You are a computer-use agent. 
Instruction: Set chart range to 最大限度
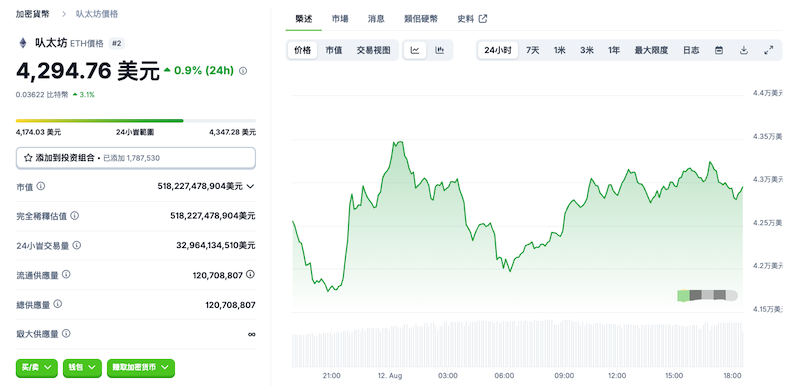point(652,50)
